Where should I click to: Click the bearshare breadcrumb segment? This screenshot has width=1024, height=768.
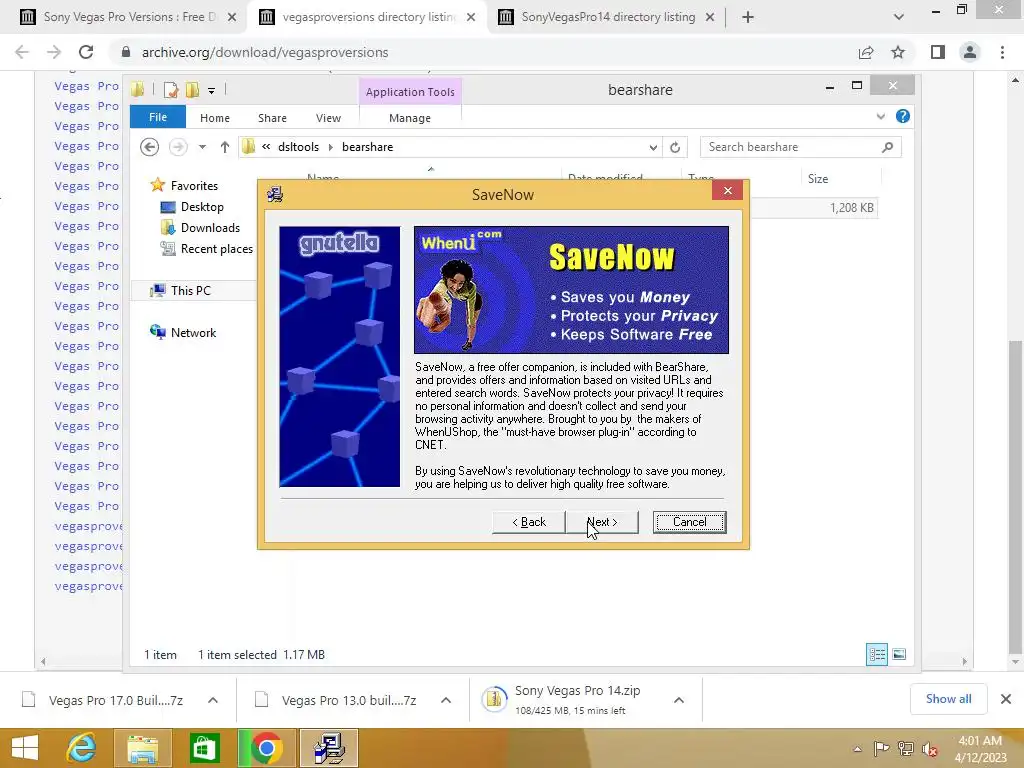pos(368,147)
